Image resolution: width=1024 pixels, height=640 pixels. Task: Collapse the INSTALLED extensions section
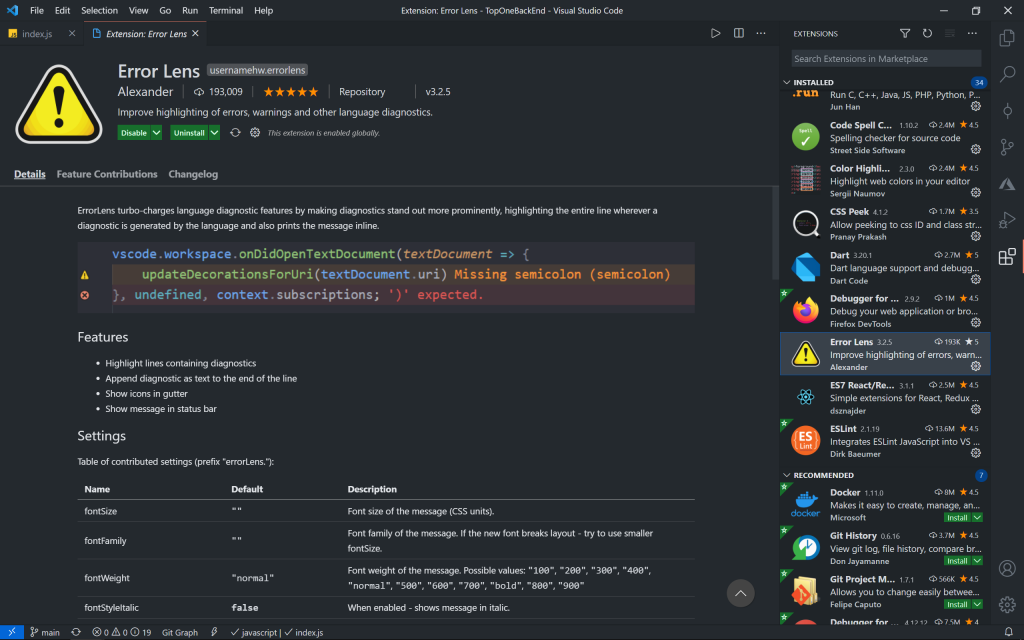coord(813,82)
